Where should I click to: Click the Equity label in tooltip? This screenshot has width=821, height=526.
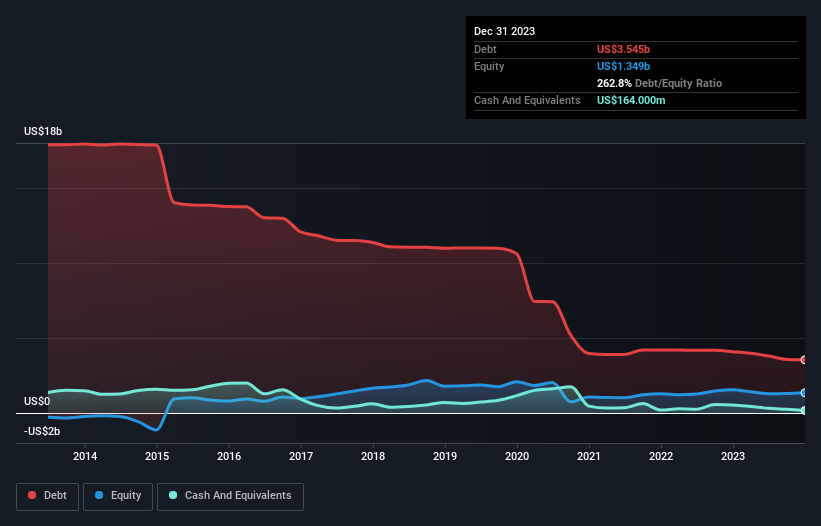click(489, 66)
